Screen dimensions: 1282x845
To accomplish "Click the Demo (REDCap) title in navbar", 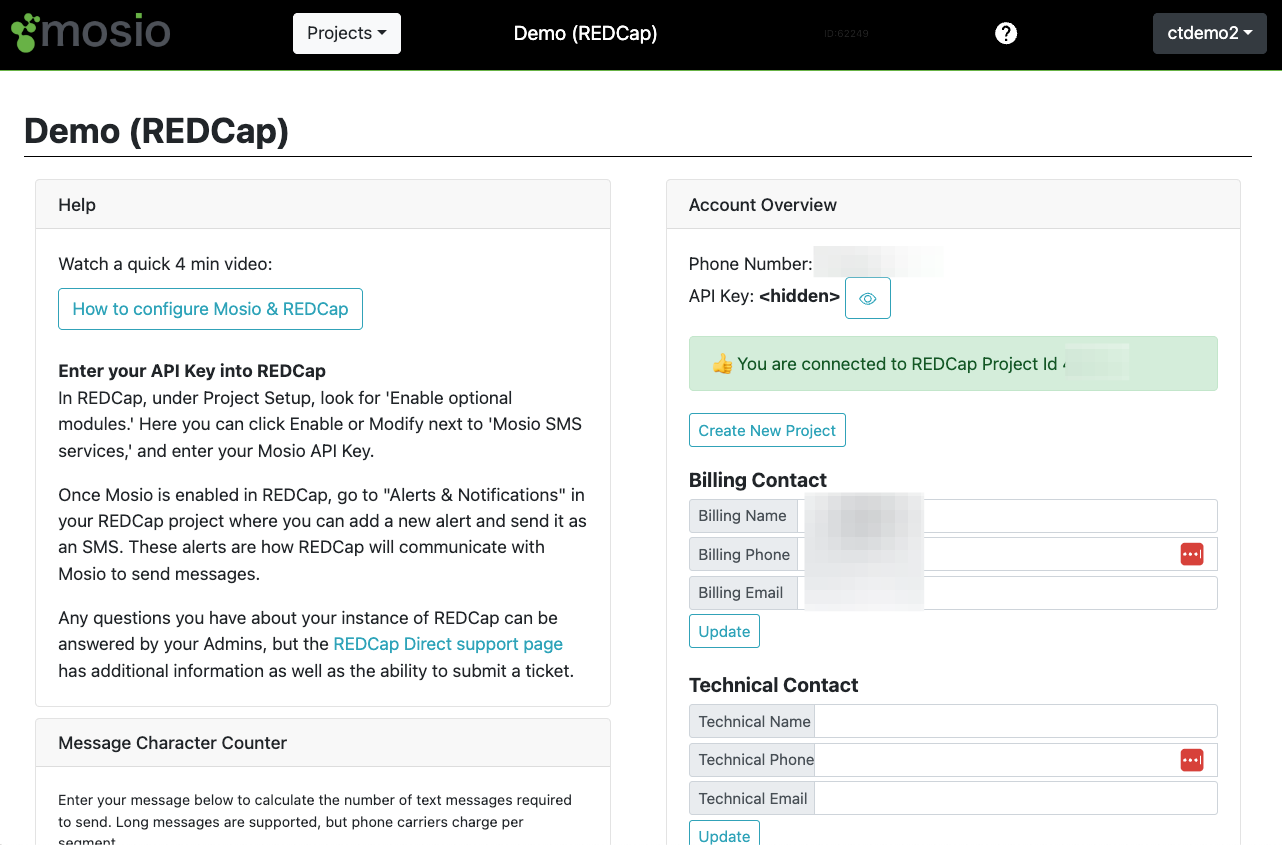I will [585, 33].
